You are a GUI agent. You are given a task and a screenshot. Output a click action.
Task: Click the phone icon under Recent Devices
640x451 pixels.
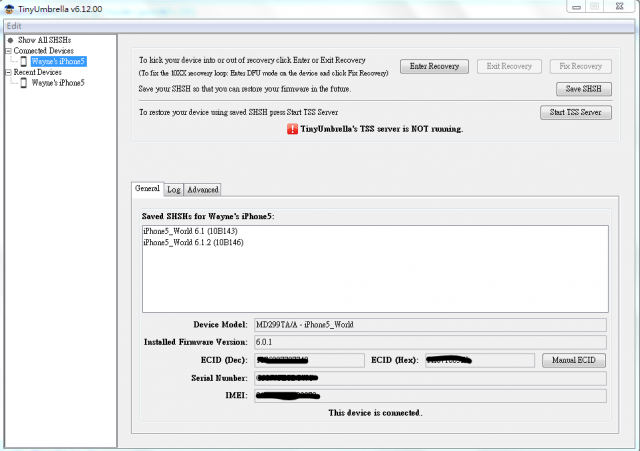click(24, 82)
